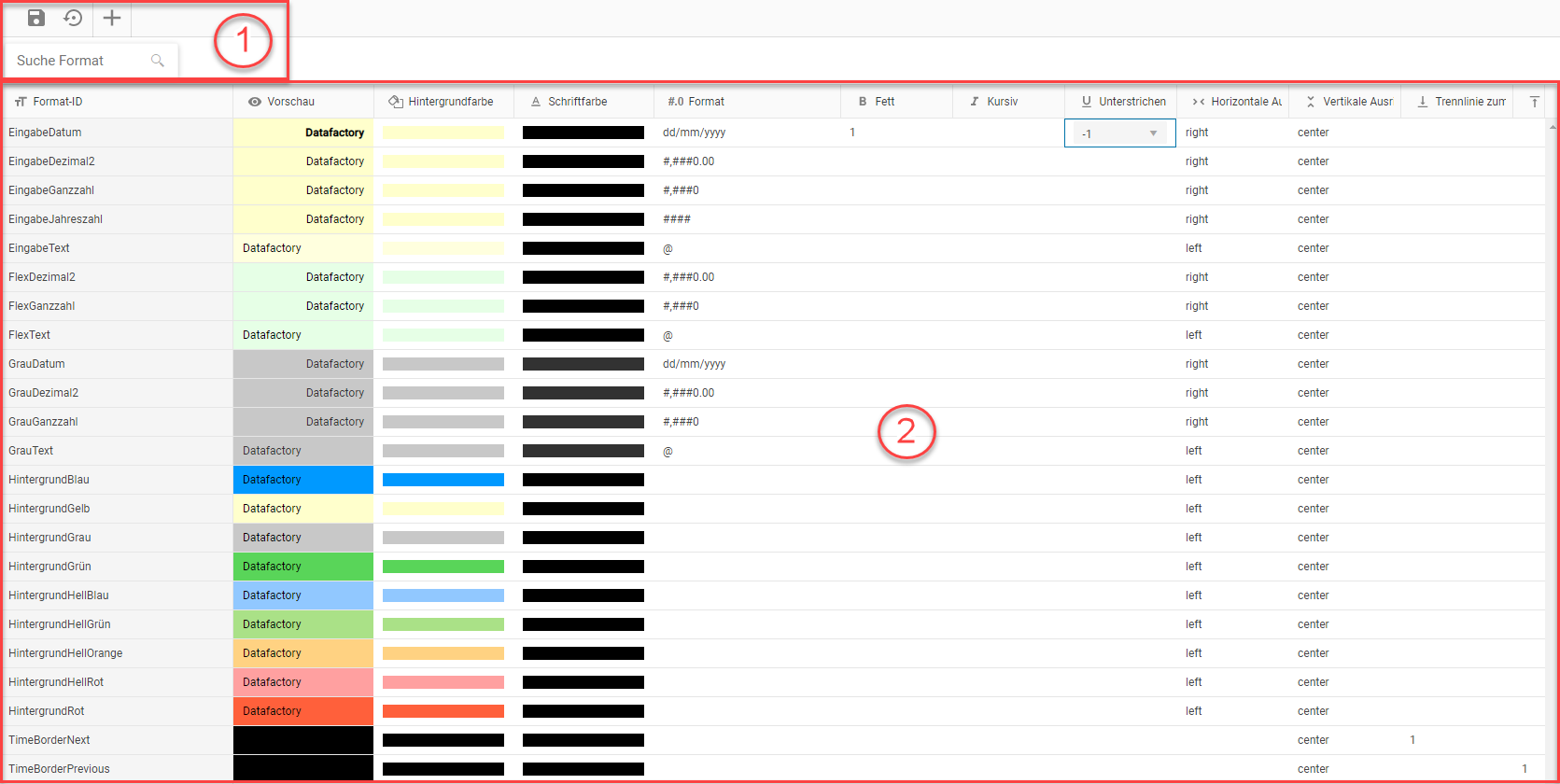
Task: Select the HintergrundBlau blue background swatch
Action: pos(443,480)
